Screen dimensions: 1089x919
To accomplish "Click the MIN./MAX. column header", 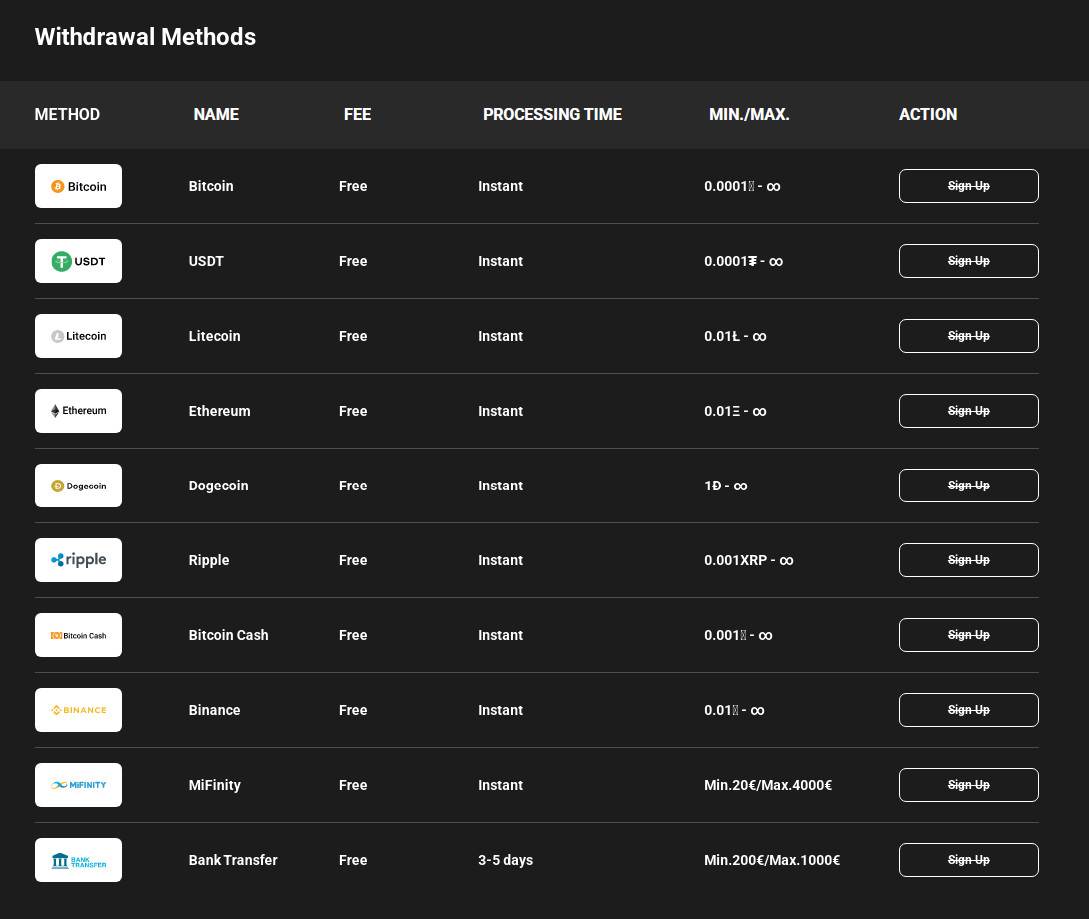I will pyautogui.click(x=749, y=115).
